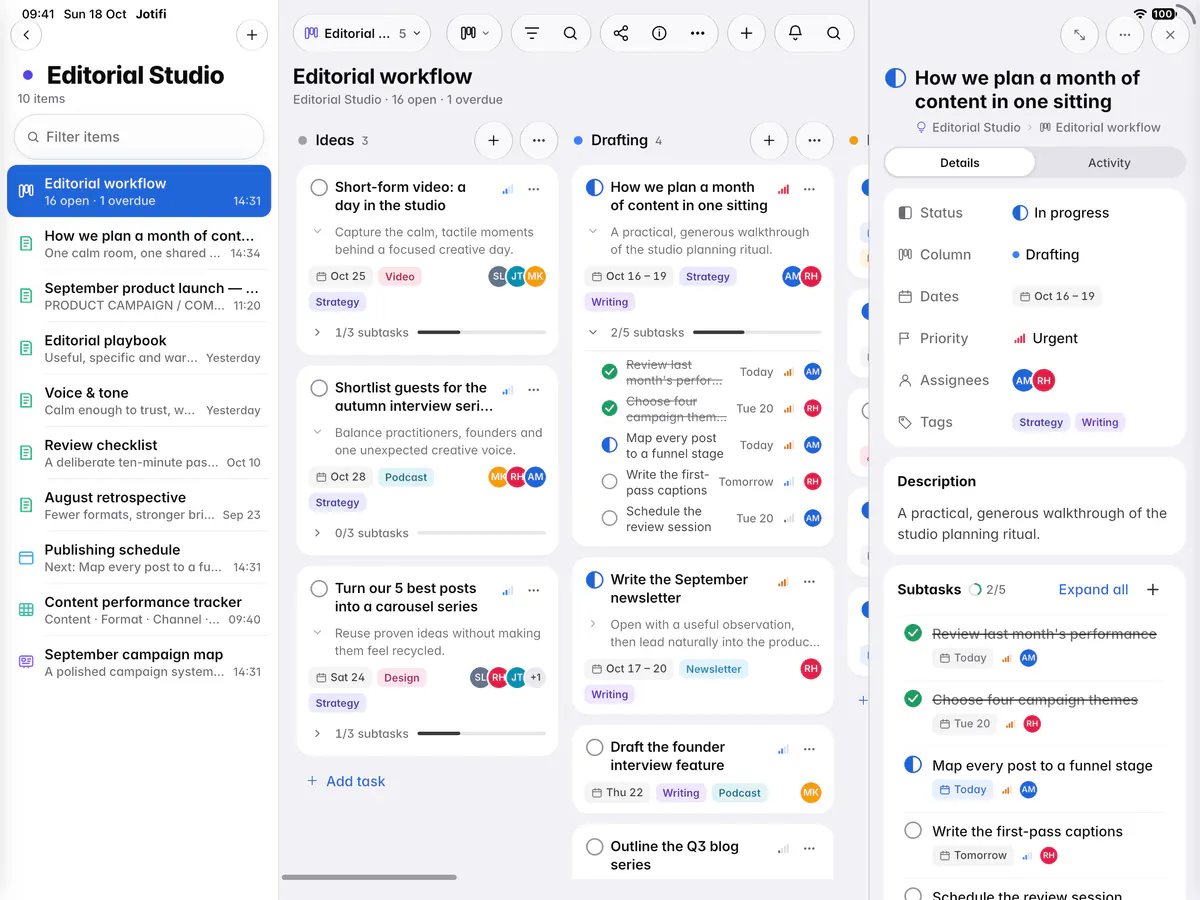Click the search icon next to the bell
The width and height of the screenshot is (1200, 900).
click(833, 33)
